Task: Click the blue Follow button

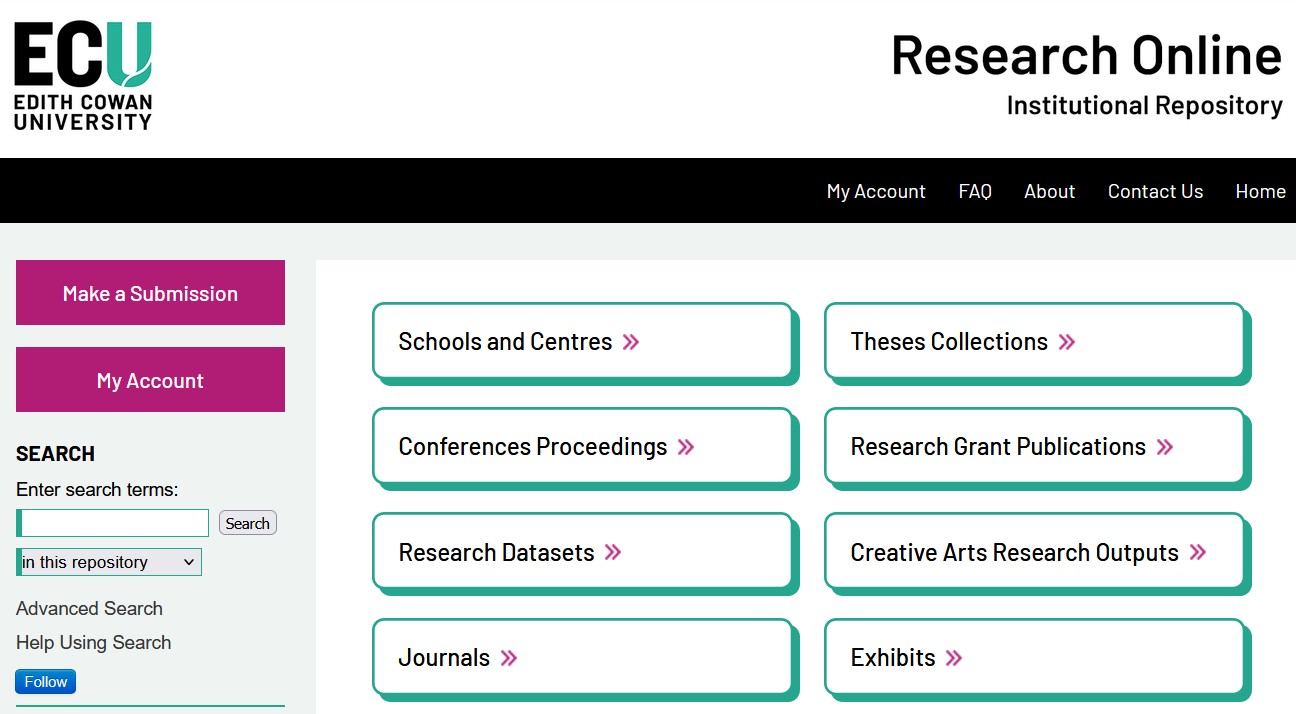Action: [x=46, y=682]
